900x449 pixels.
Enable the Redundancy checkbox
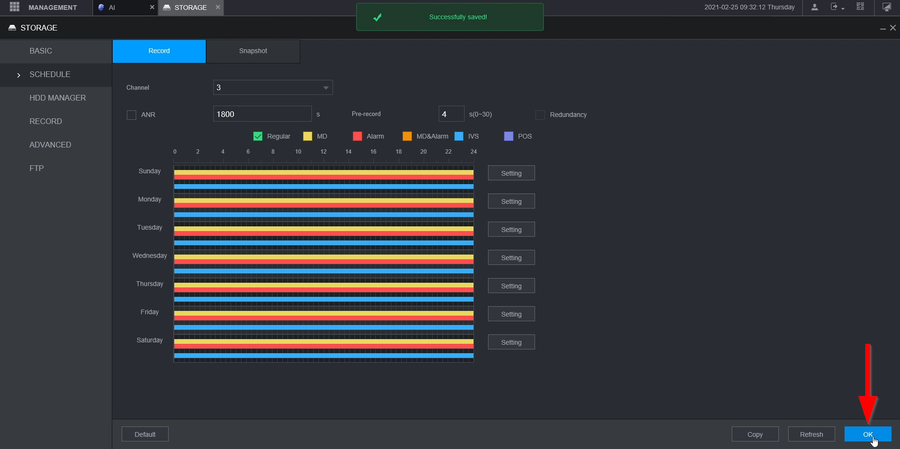click(540, 114)
